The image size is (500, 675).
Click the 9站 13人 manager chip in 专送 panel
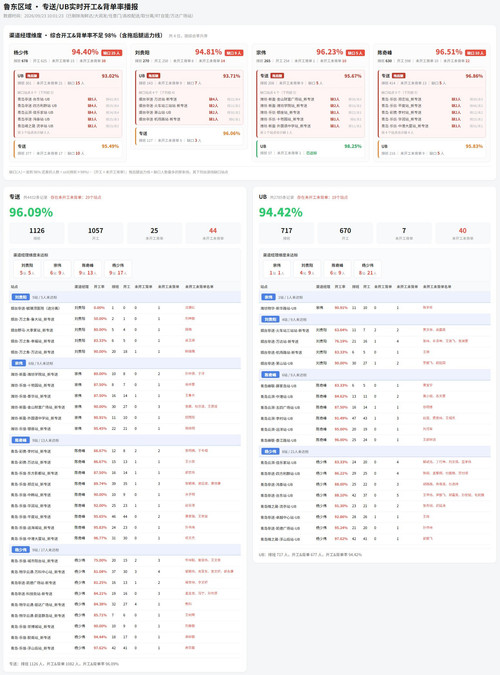coord(87,269)
